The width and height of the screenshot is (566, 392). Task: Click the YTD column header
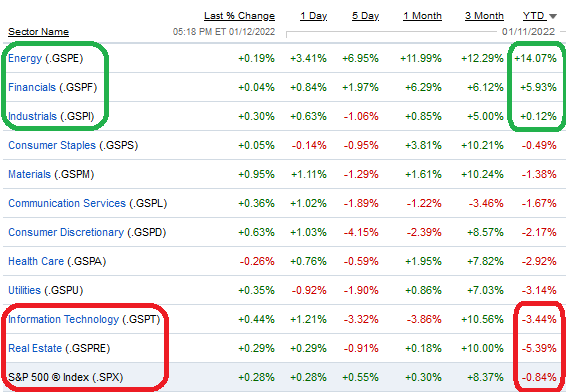tap(534, 16)
